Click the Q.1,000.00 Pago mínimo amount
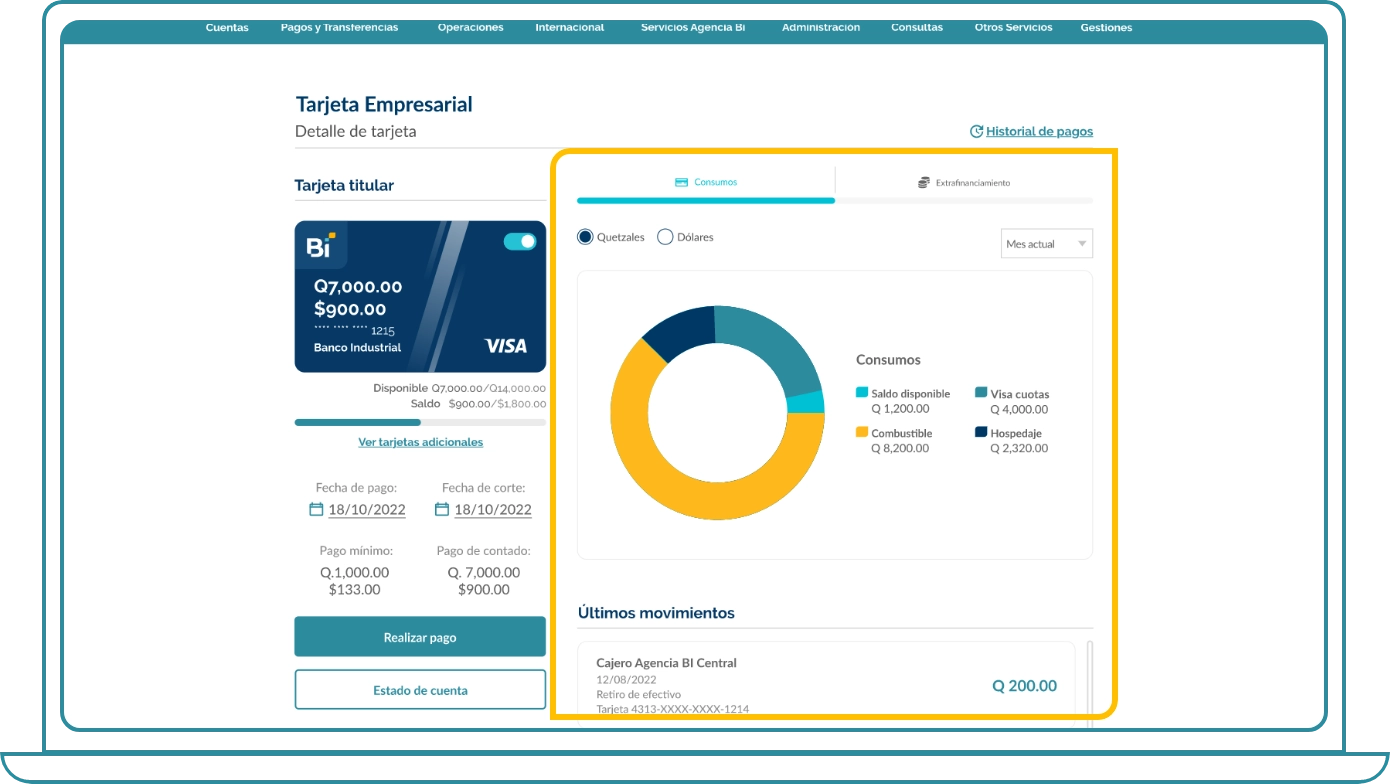 tap(355, 573)
